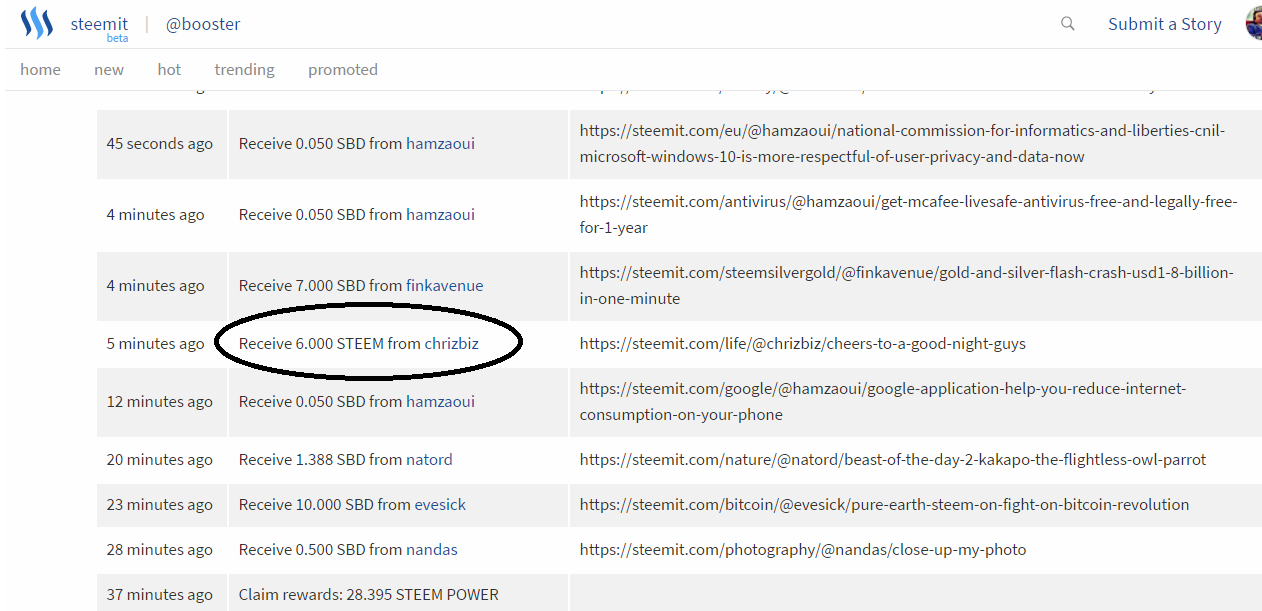Open hamzaoui link in 45 seconds ago row
1262x611 pixels.
440,143
